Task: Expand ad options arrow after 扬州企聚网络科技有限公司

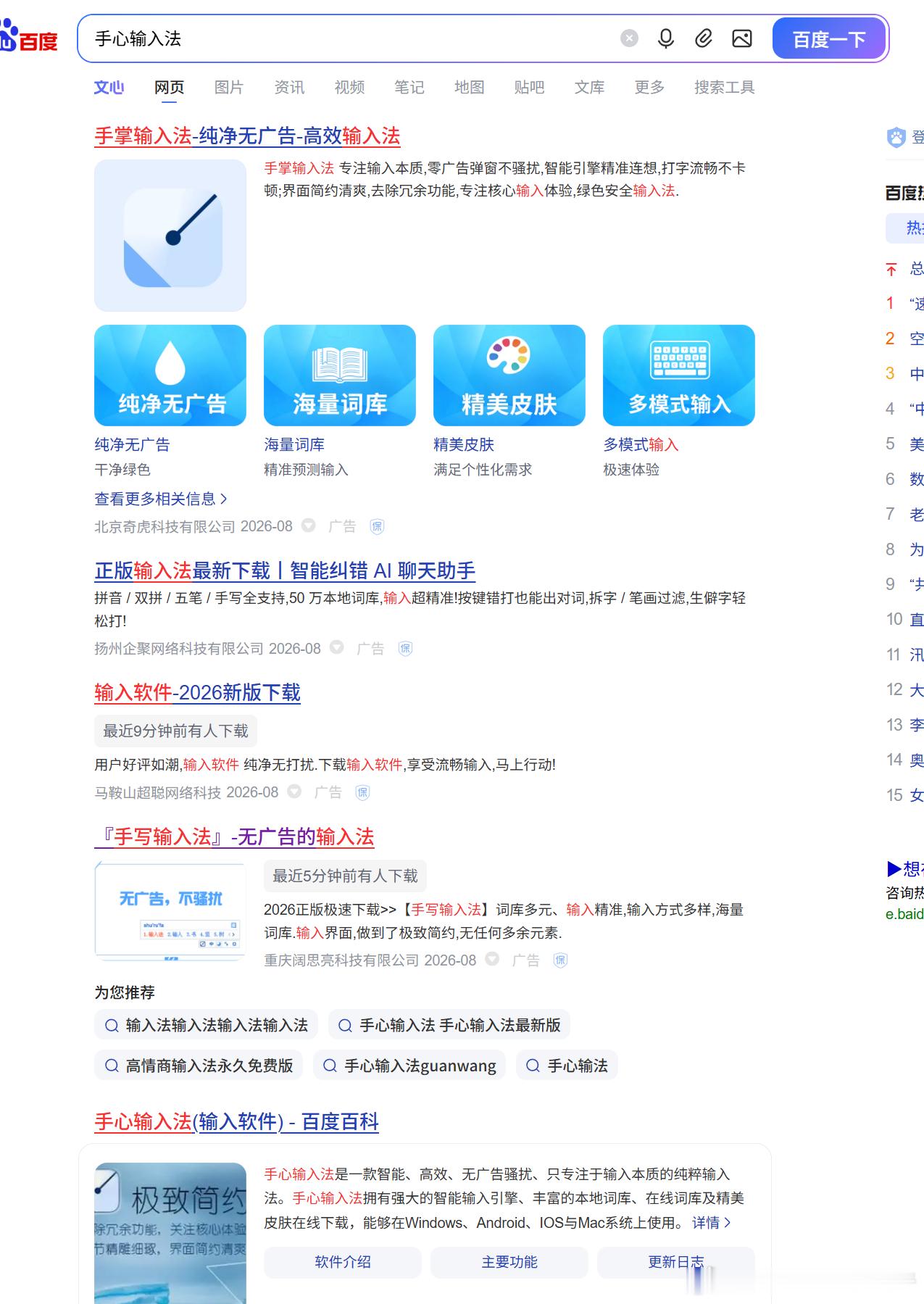Action: coord(337,647)
